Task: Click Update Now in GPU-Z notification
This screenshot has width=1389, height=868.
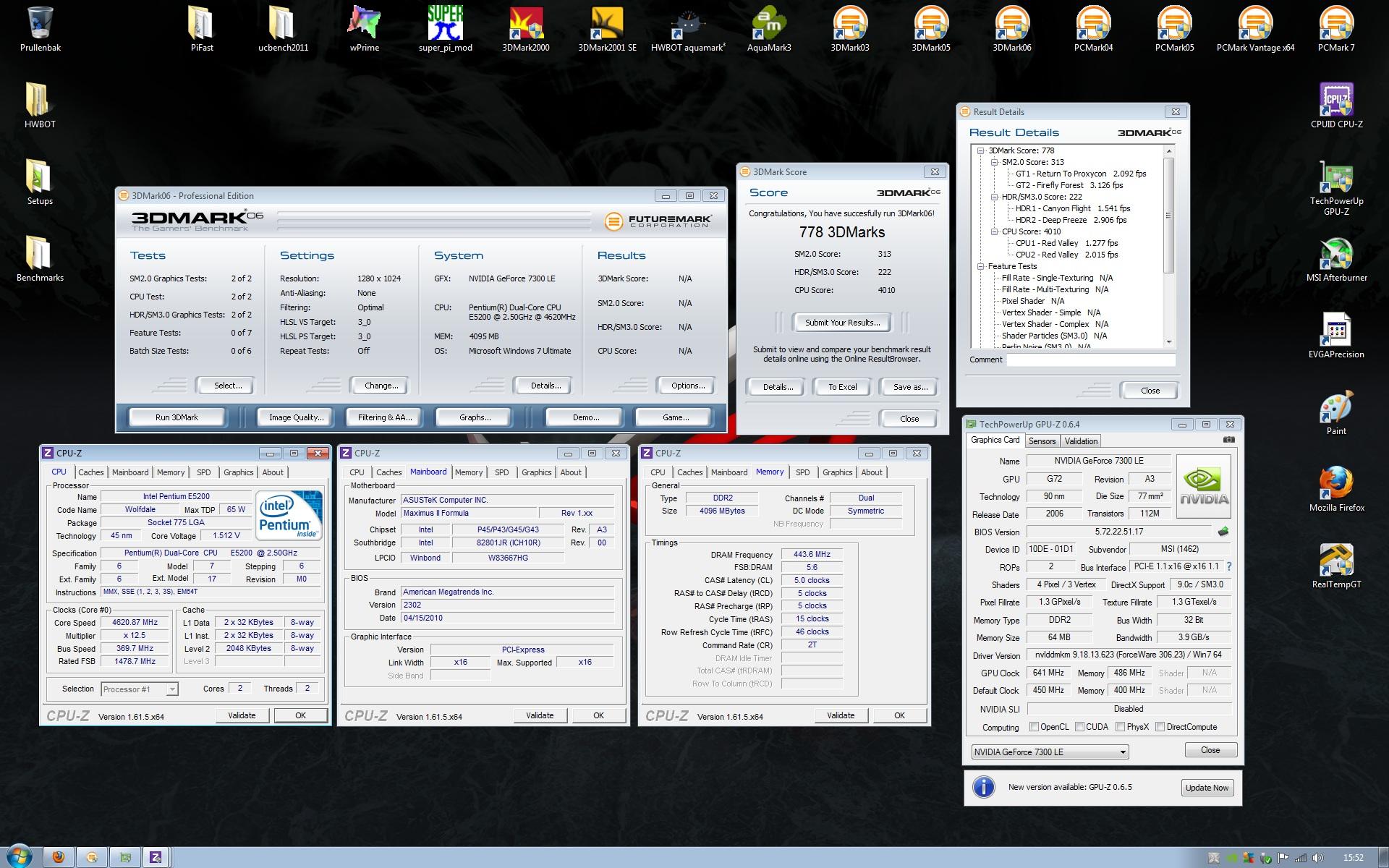Action: tap(1207, 788)
